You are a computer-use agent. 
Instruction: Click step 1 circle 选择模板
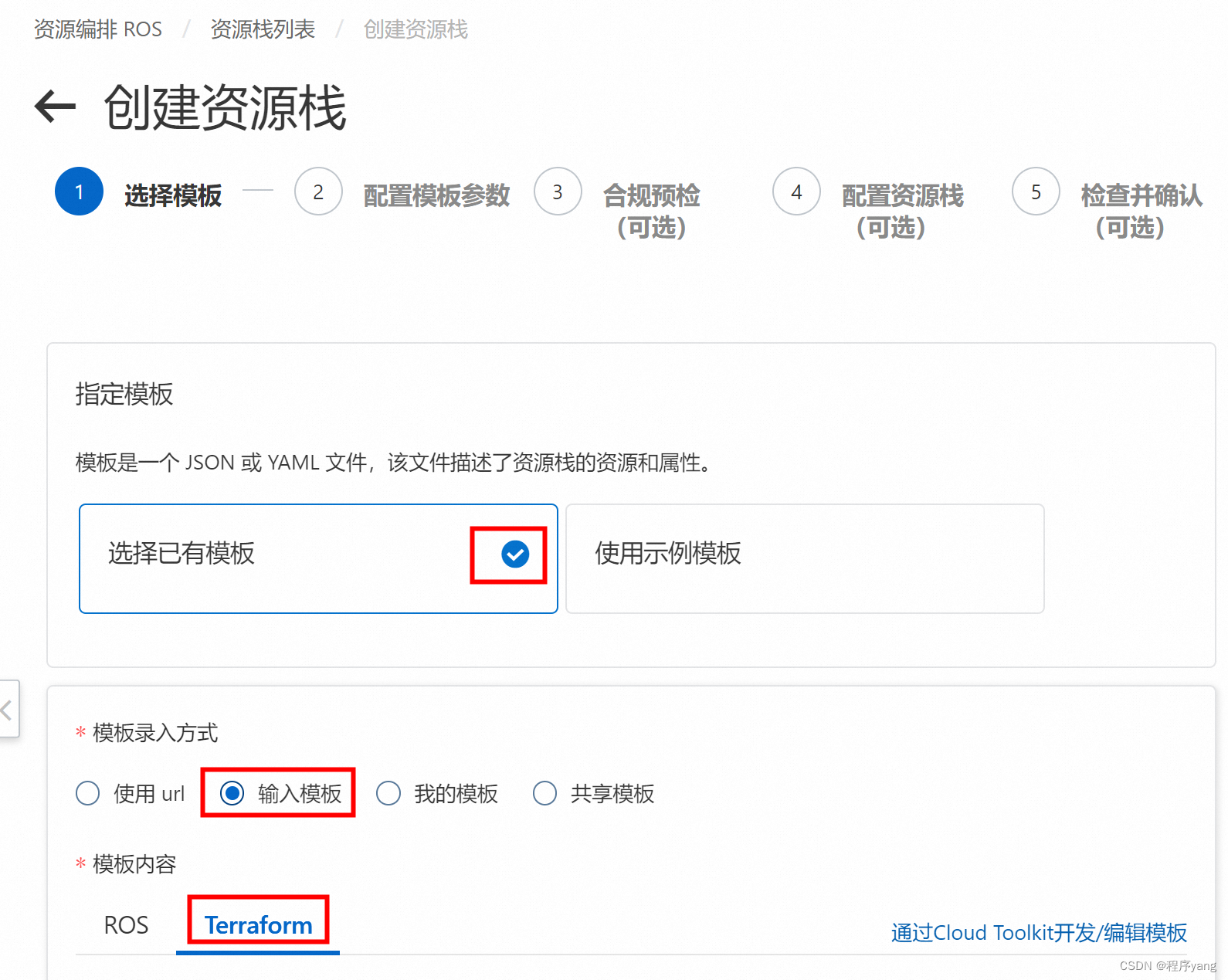[79, 192]
